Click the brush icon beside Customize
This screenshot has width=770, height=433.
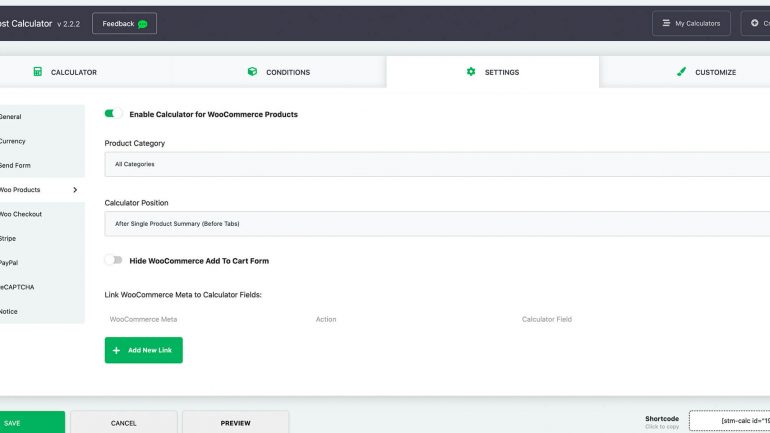[681, 72]
